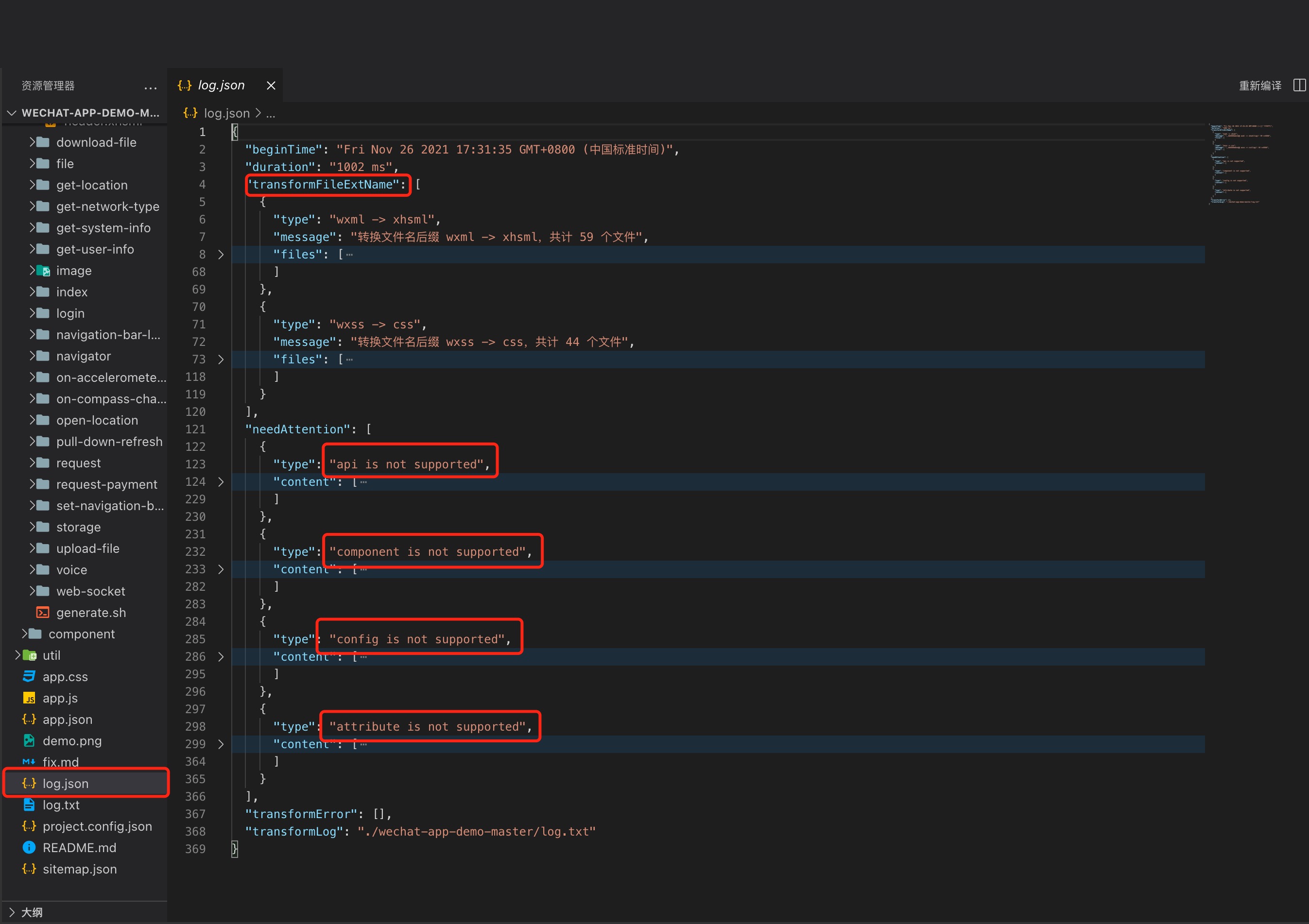This screenshot has width=1309, height=924.
Task: Click the storage folder icon
Action: (43, 527)
